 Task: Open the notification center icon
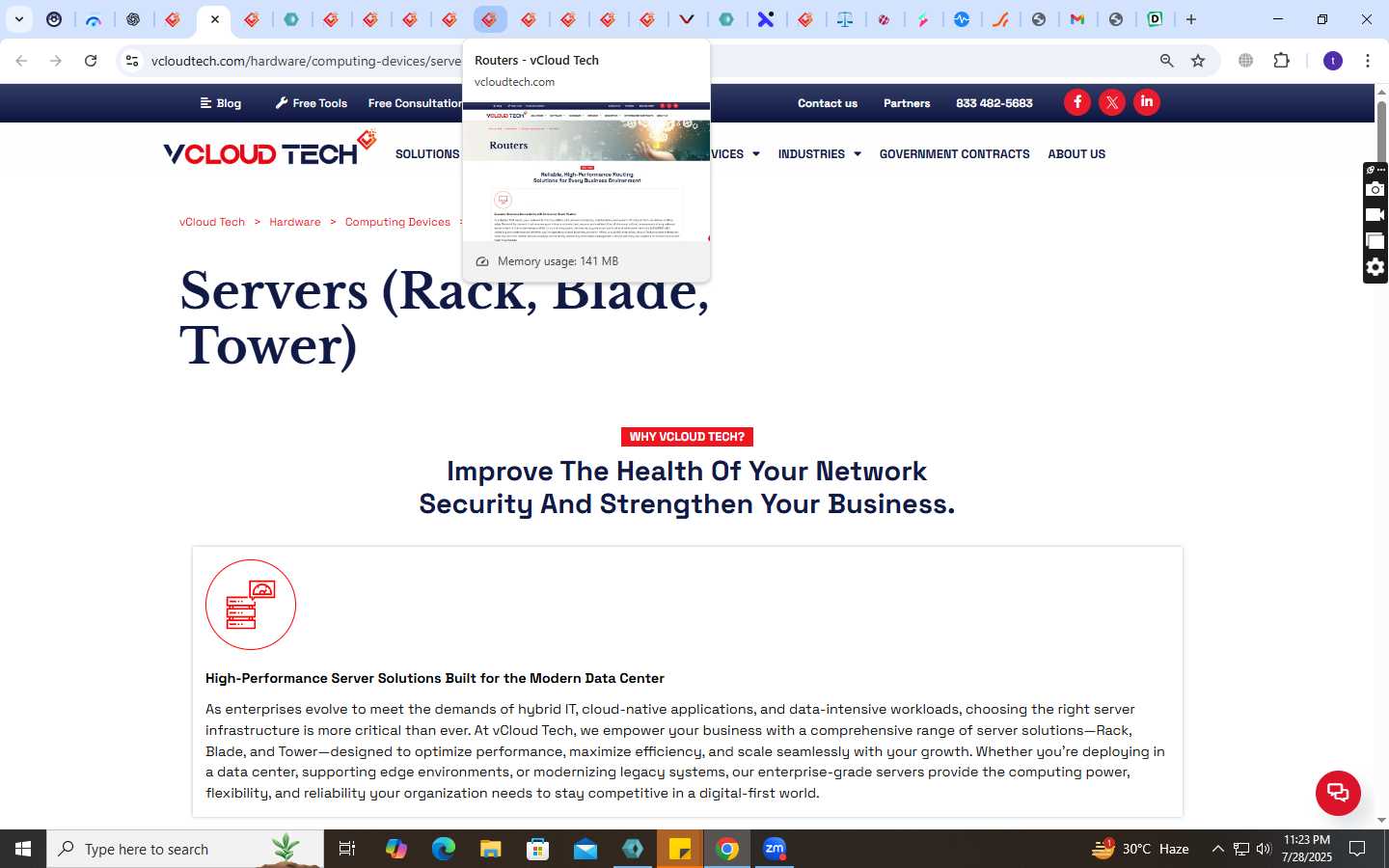pos(1357,849)
